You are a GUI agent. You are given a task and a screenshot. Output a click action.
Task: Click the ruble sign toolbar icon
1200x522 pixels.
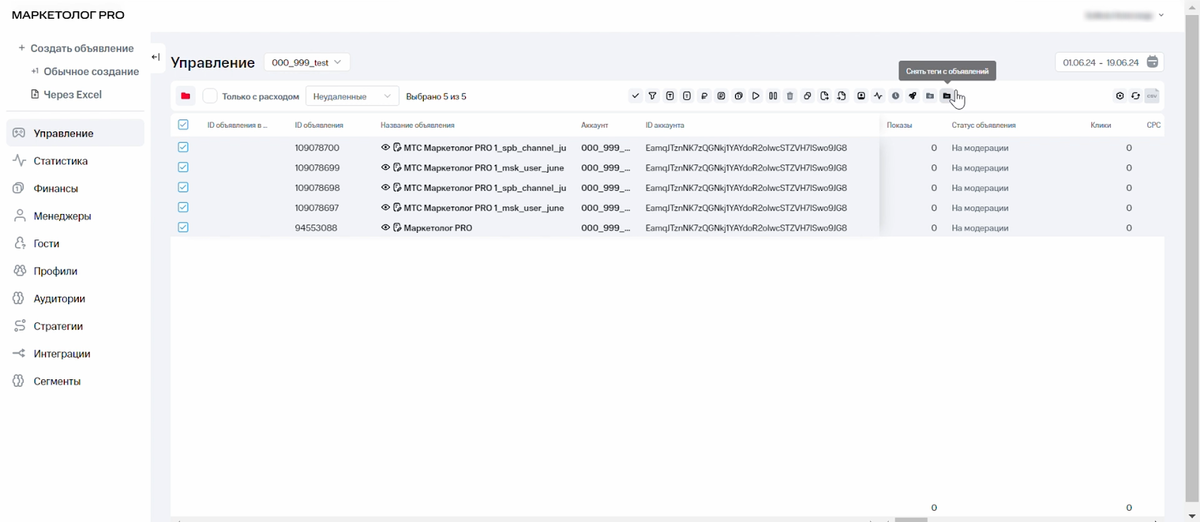click(704, 96)
